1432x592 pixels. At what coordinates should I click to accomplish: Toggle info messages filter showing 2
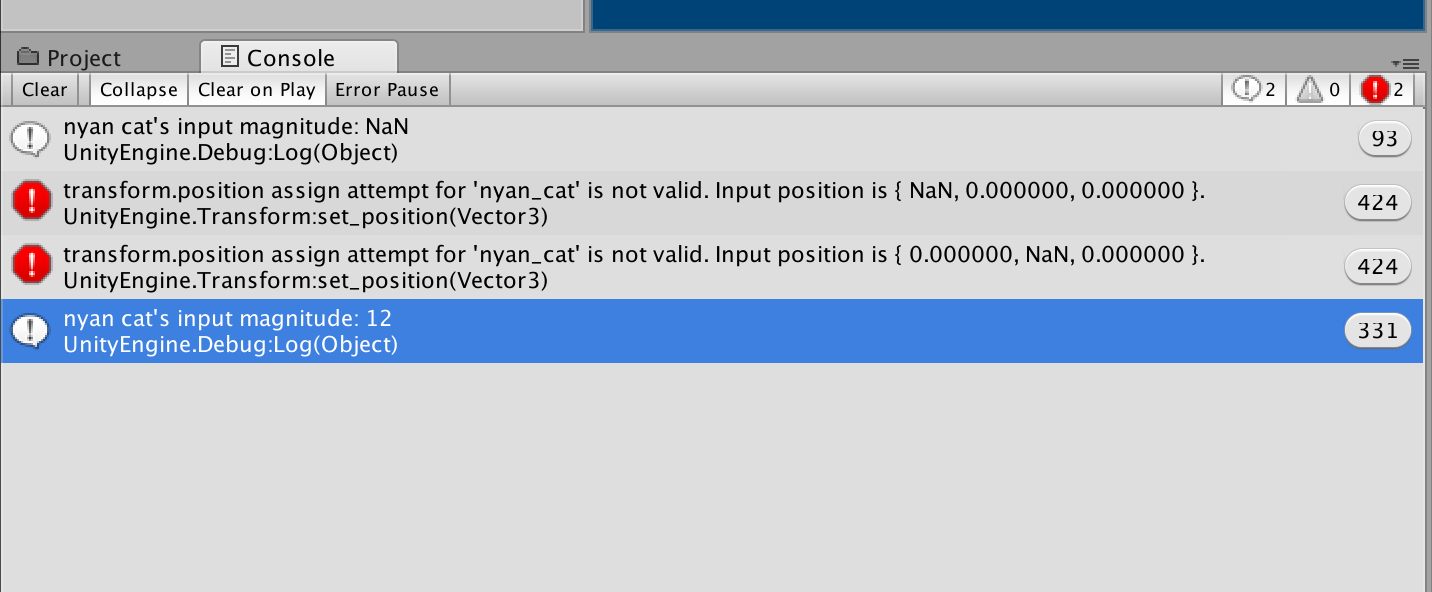(x=1254, y=90)
